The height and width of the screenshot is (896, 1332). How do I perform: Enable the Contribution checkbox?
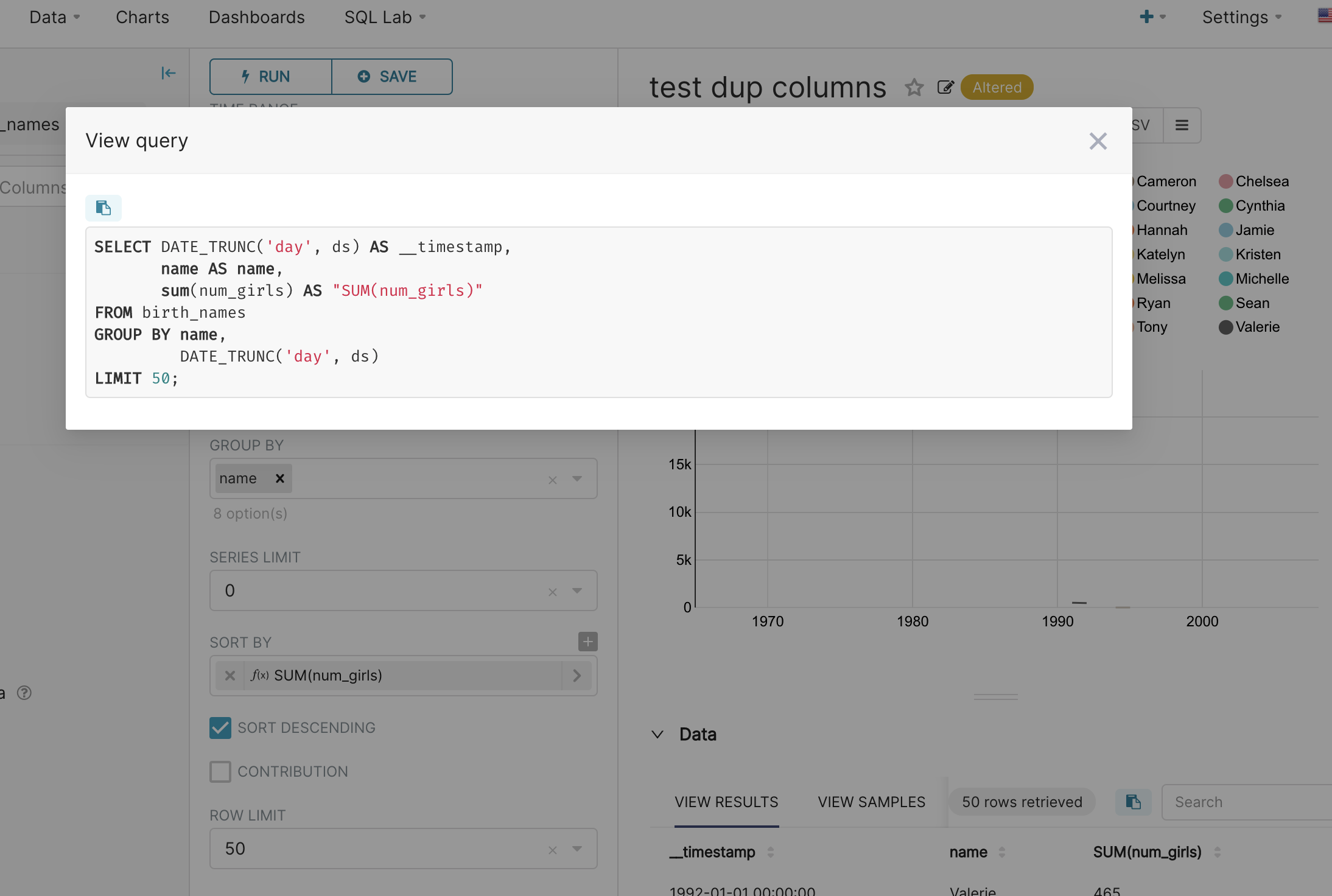[x=220, y=772]
